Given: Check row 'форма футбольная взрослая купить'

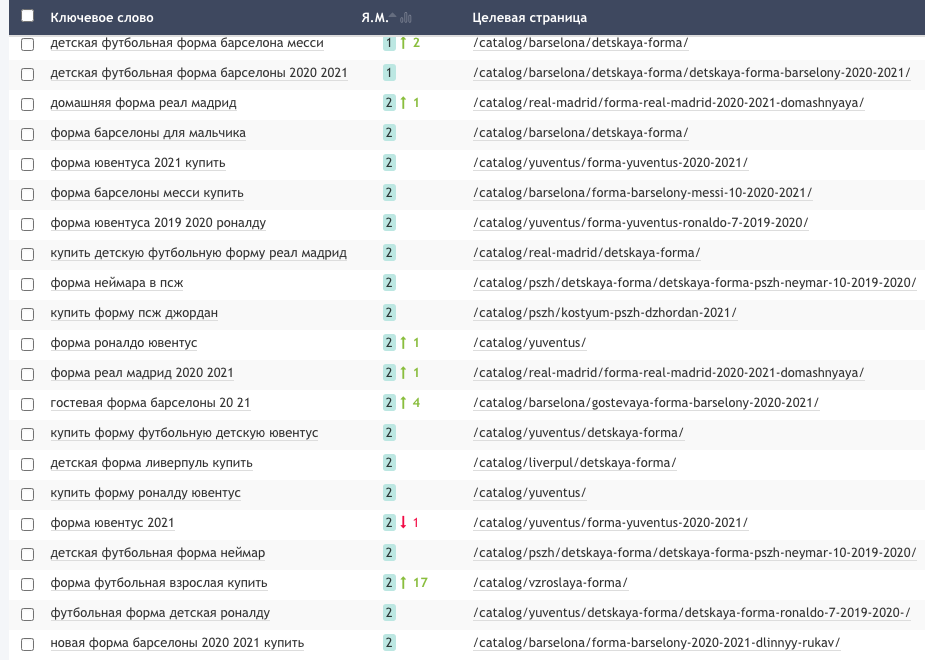Looking at the screenshot, I should (x=28, y=585).
